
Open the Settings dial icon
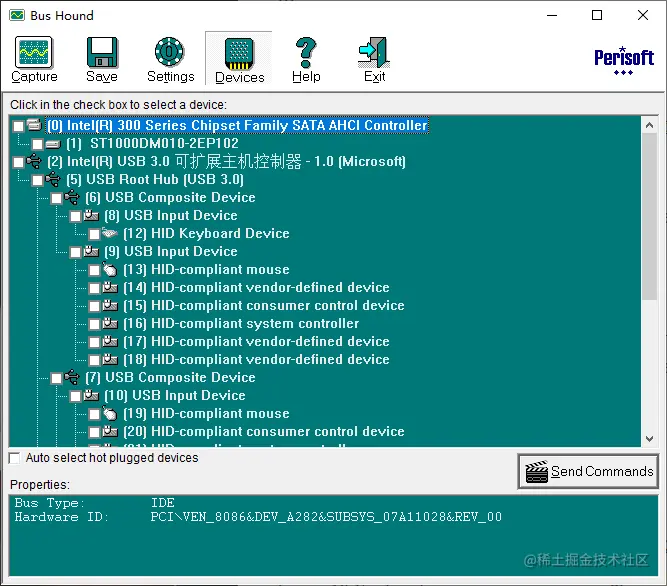coord(169,52)
